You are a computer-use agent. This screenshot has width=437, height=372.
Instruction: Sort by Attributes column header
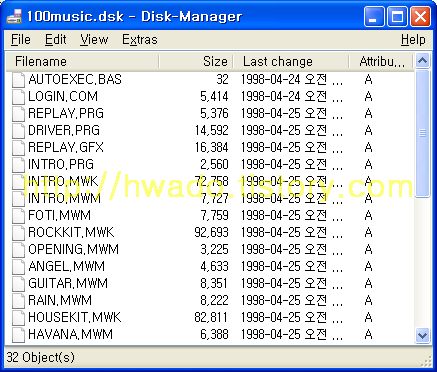pos(381,62)
